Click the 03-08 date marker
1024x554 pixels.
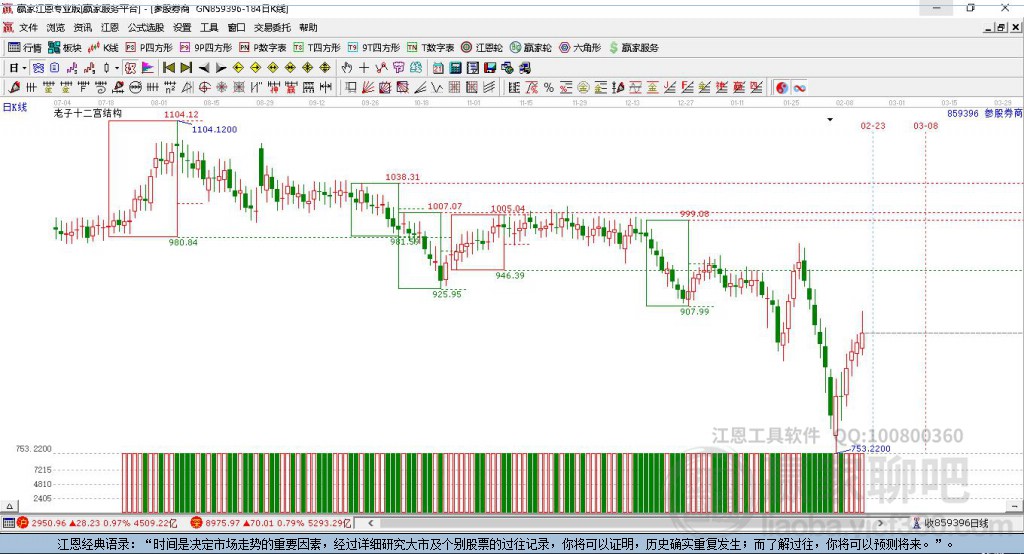(x=925, y=125)
